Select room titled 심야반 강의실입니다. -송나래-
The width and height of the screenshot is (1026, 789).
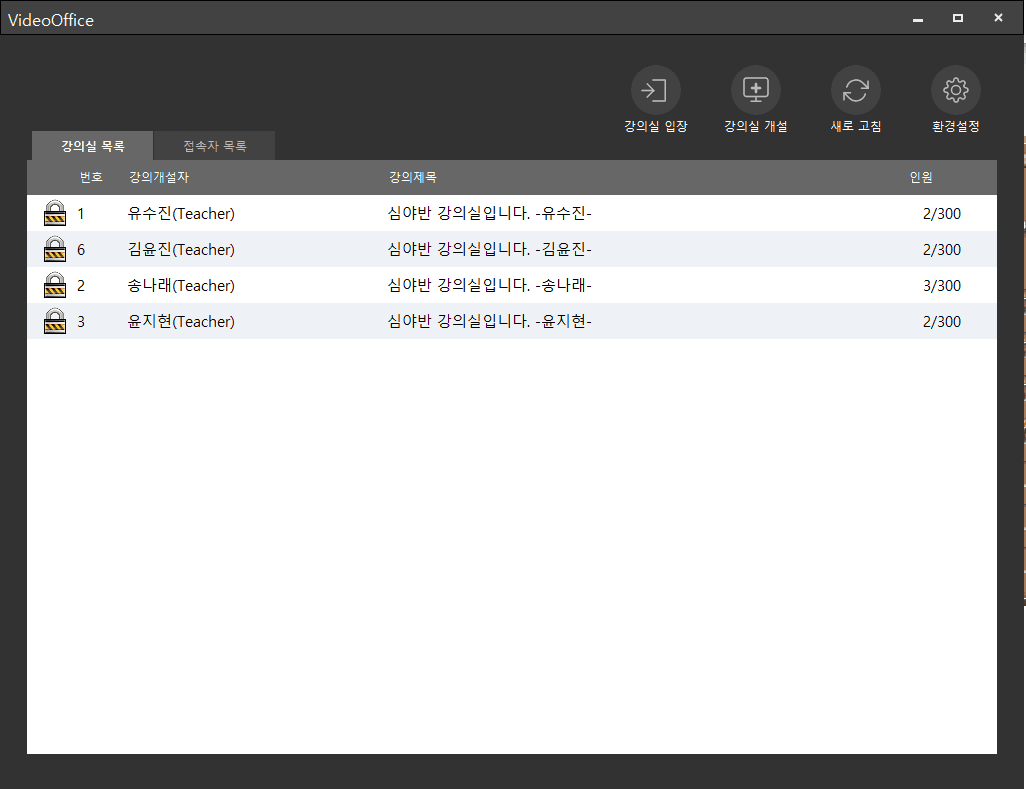pyautogui.click(x=489, y=285)
